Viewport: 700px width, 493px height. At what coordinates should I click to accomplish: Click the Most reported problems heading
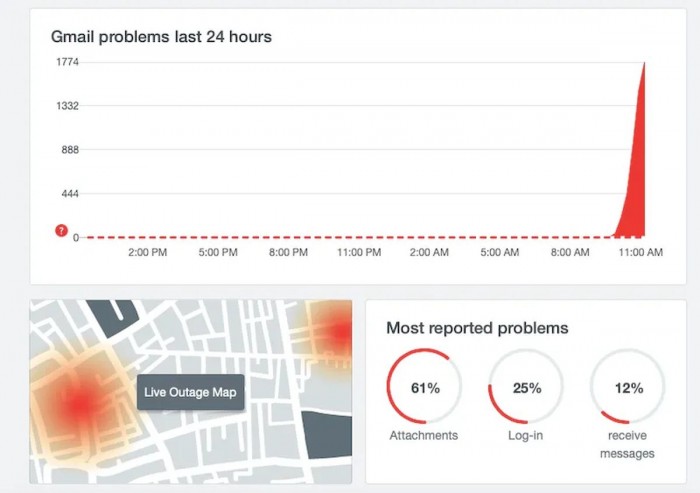[477, 328]
